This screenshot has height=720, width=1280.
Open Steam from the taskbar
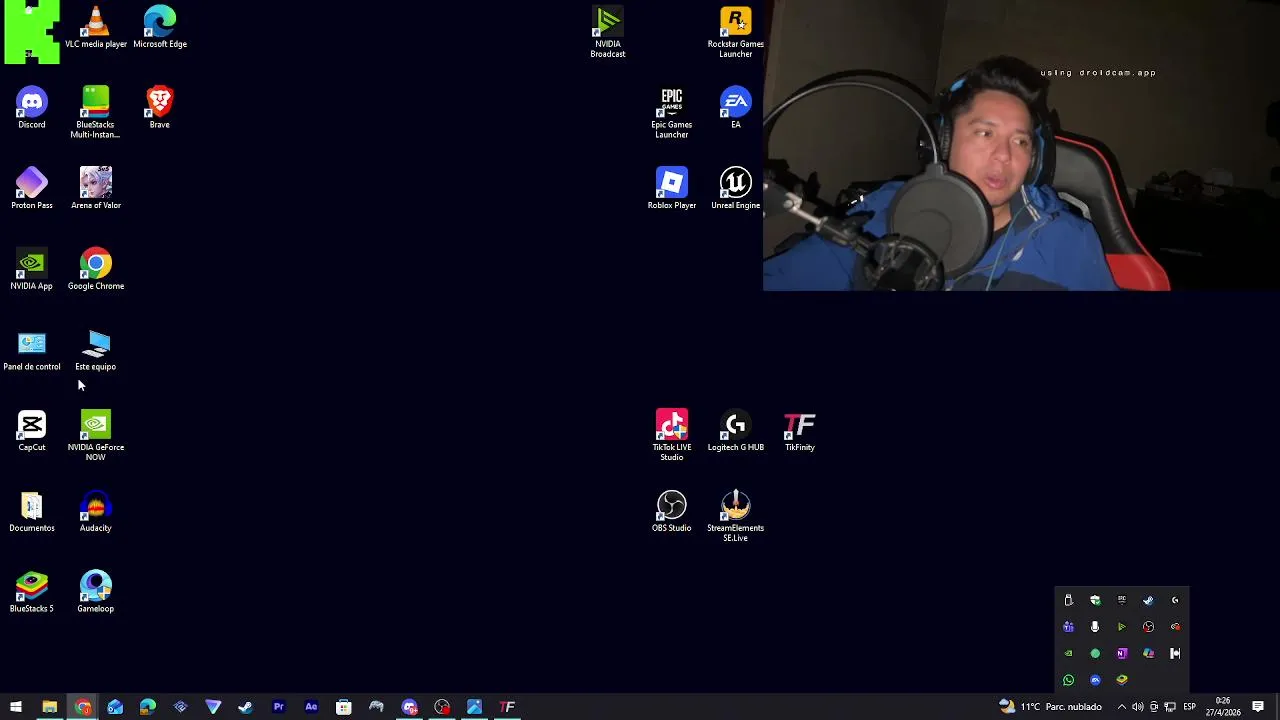click(245, 707)
